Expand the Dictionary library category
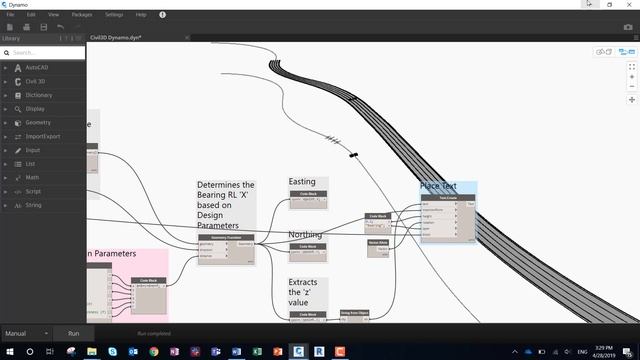The image size is (640, 360). point(5,96)
